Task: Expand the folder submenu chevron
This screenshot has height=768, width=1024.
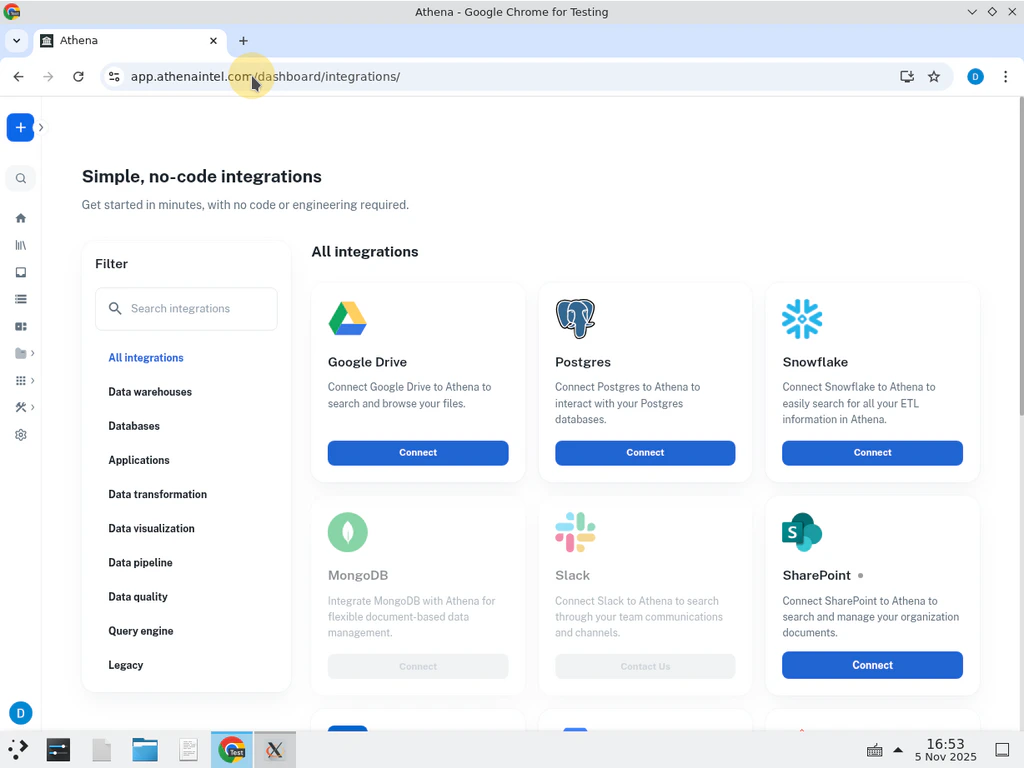Action: click(33, 353)
